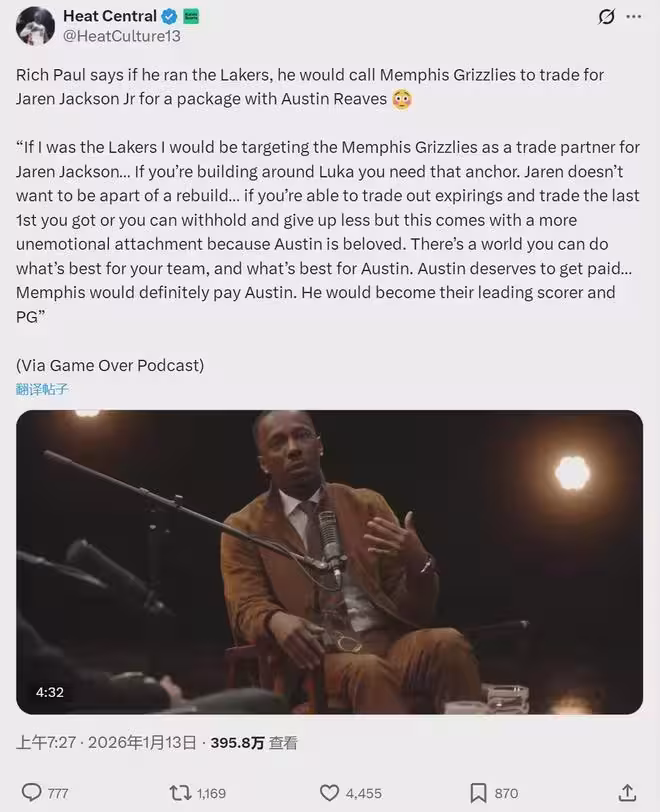Viewport: 660px width, 812px height.
Task: Repost using the retweet icon
Action: (x=181, y=792)
